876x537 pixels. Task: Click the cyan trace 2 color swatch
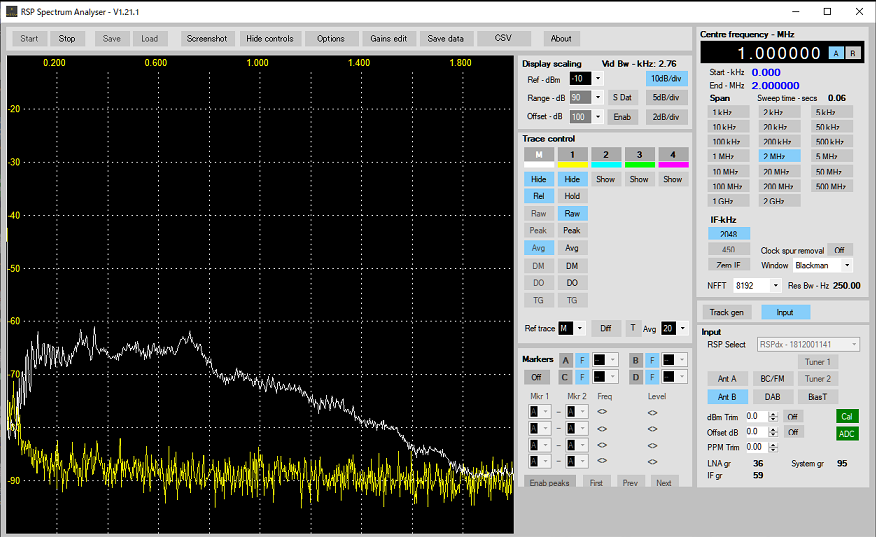coord(606,165)
